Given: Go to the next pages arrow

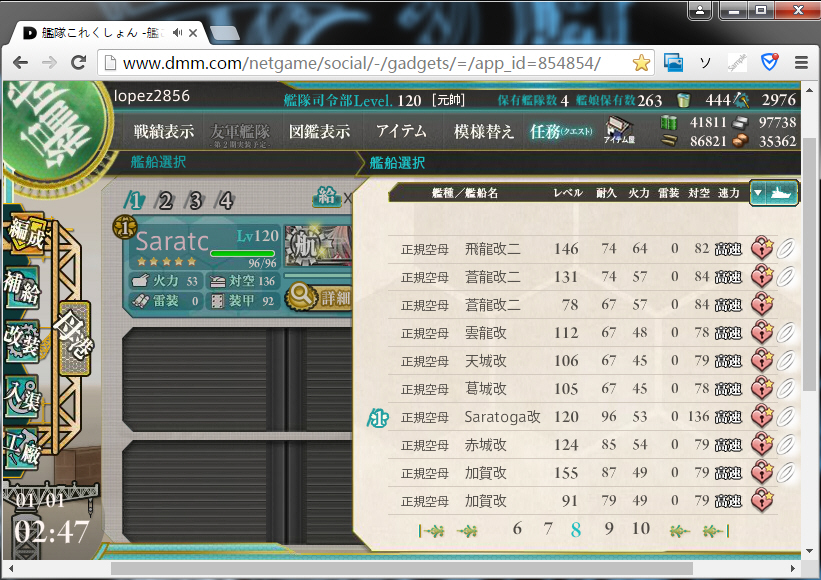Looking at the screenshot, I should coord(680,531).
